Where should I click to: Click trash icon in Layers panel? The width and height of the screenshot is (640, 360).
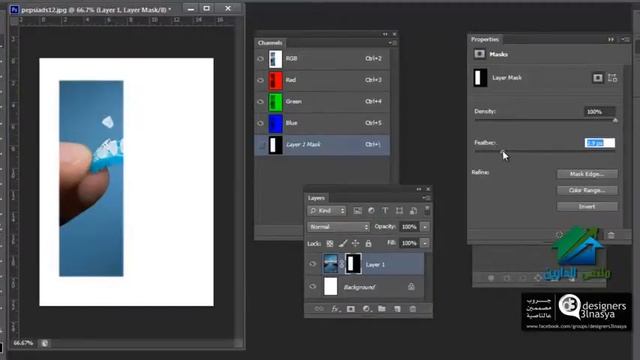click(413, 309)
